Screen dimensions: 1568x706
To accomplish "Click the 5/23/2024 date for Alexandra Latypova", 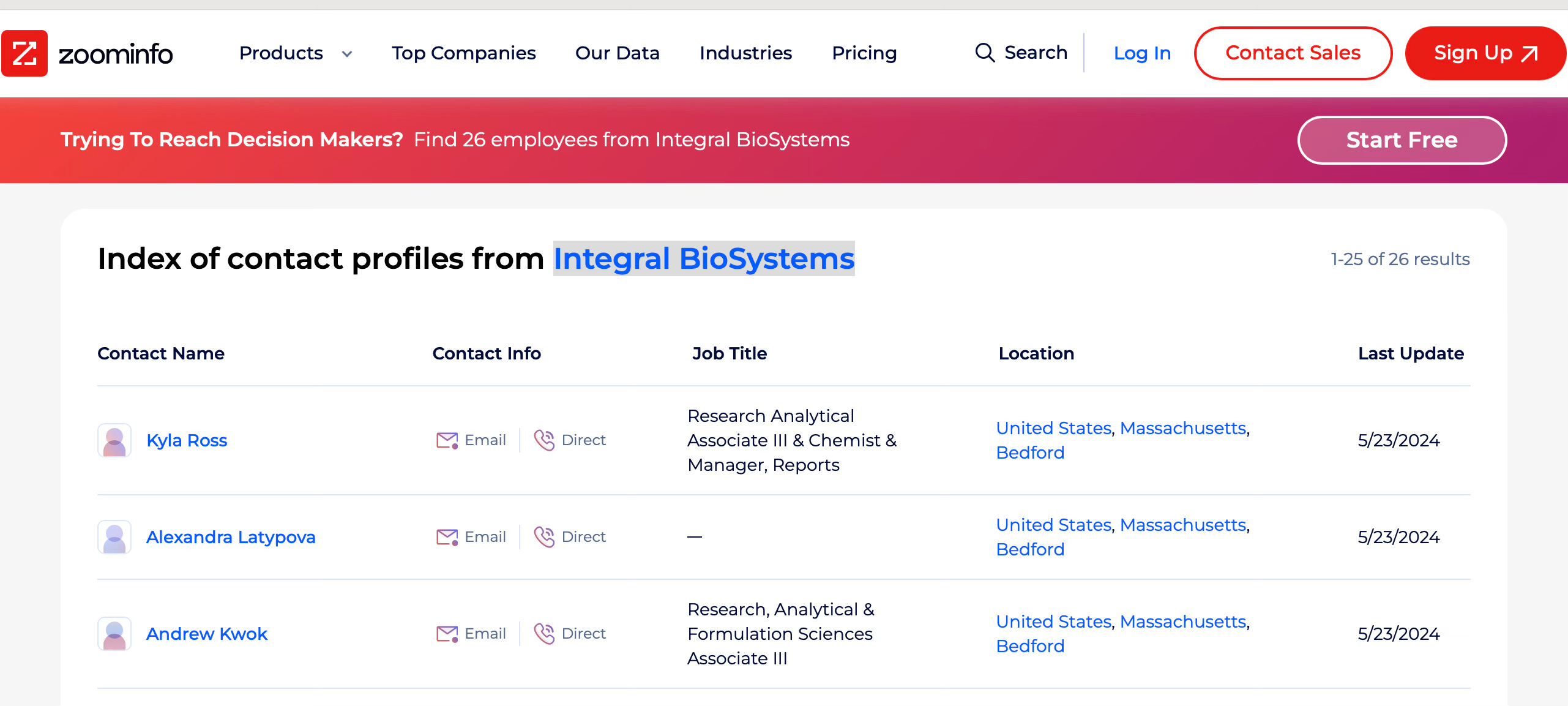I will (x=1398, y=537).
